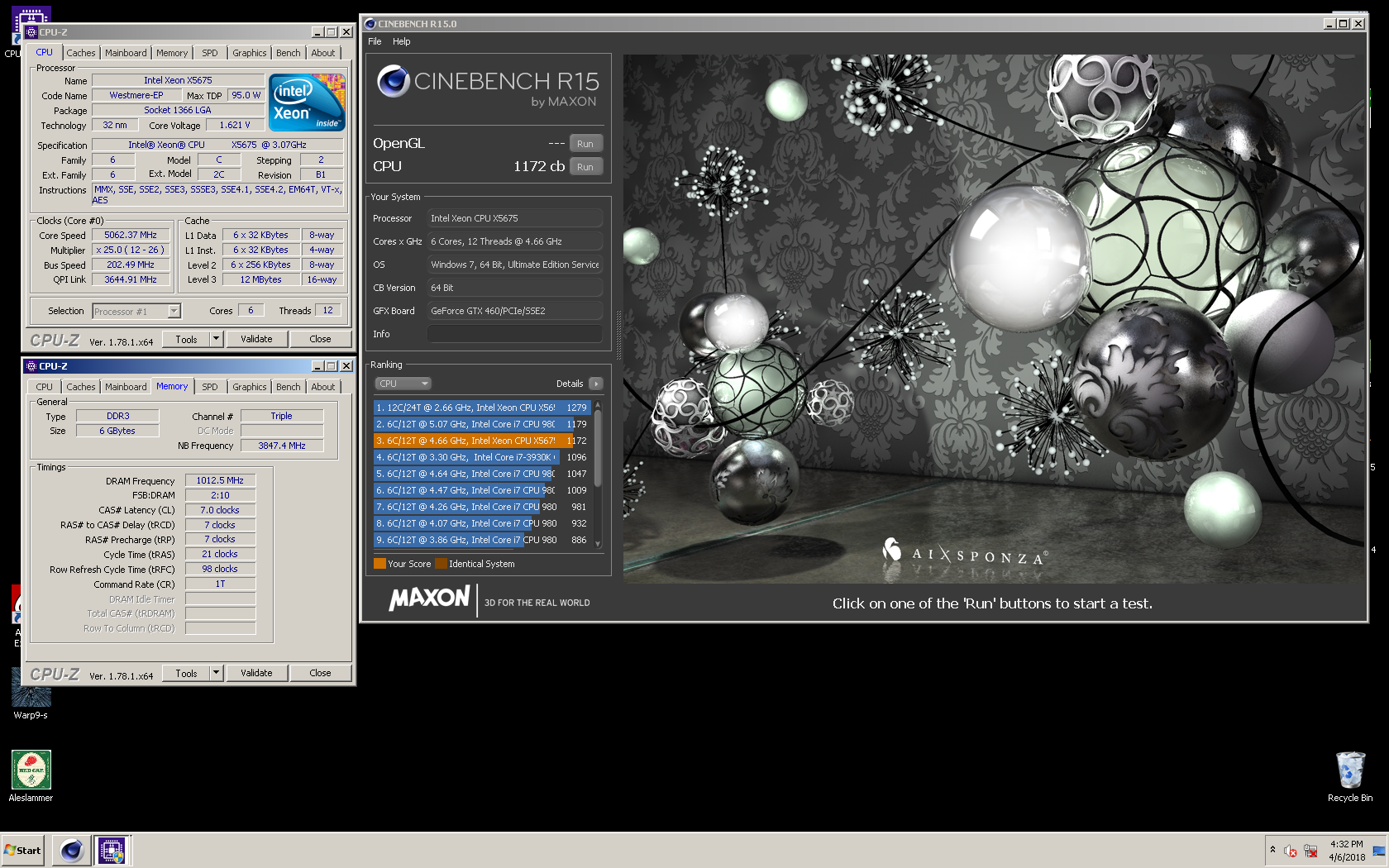Switch to Caches tab in upper CPU-Z
Screen dimensions: 1389x868
tap(81, 53)
